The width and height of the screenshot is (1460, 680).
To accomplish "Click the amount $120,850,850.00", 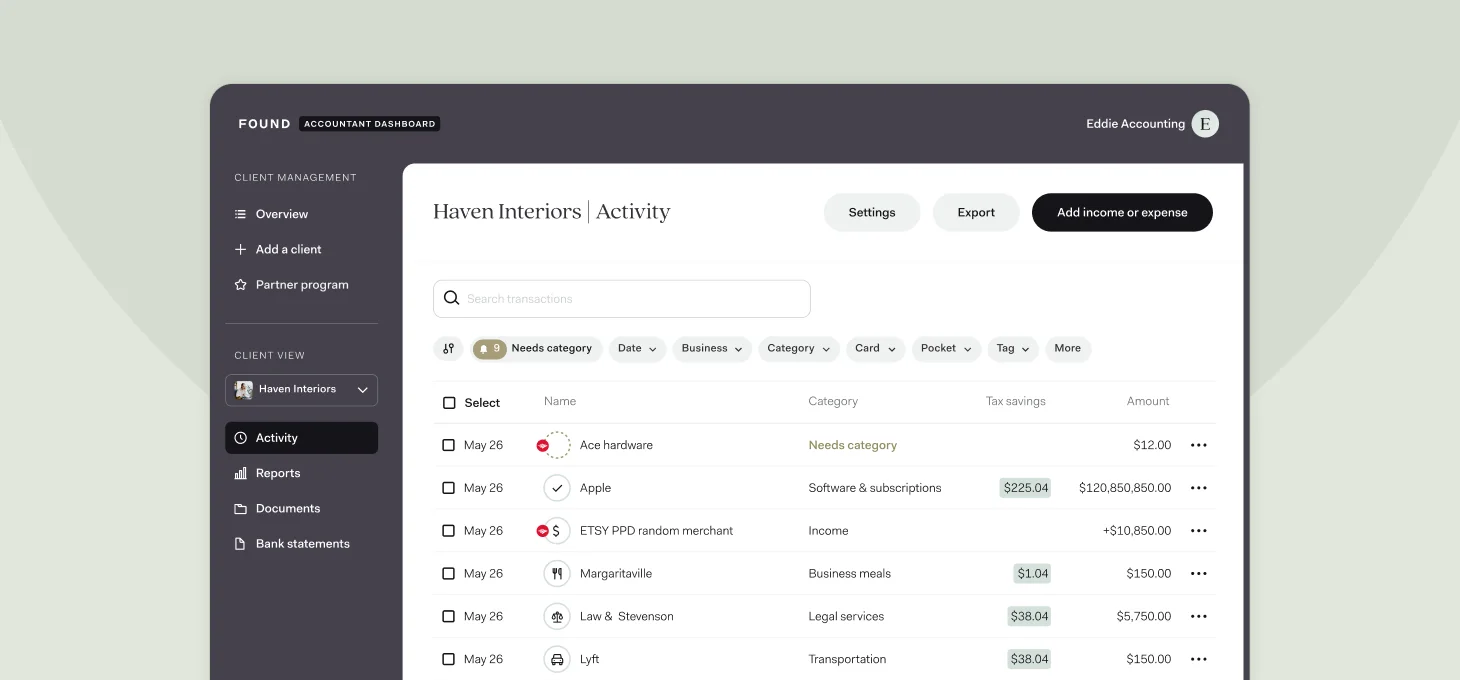I will point(1125,488).
